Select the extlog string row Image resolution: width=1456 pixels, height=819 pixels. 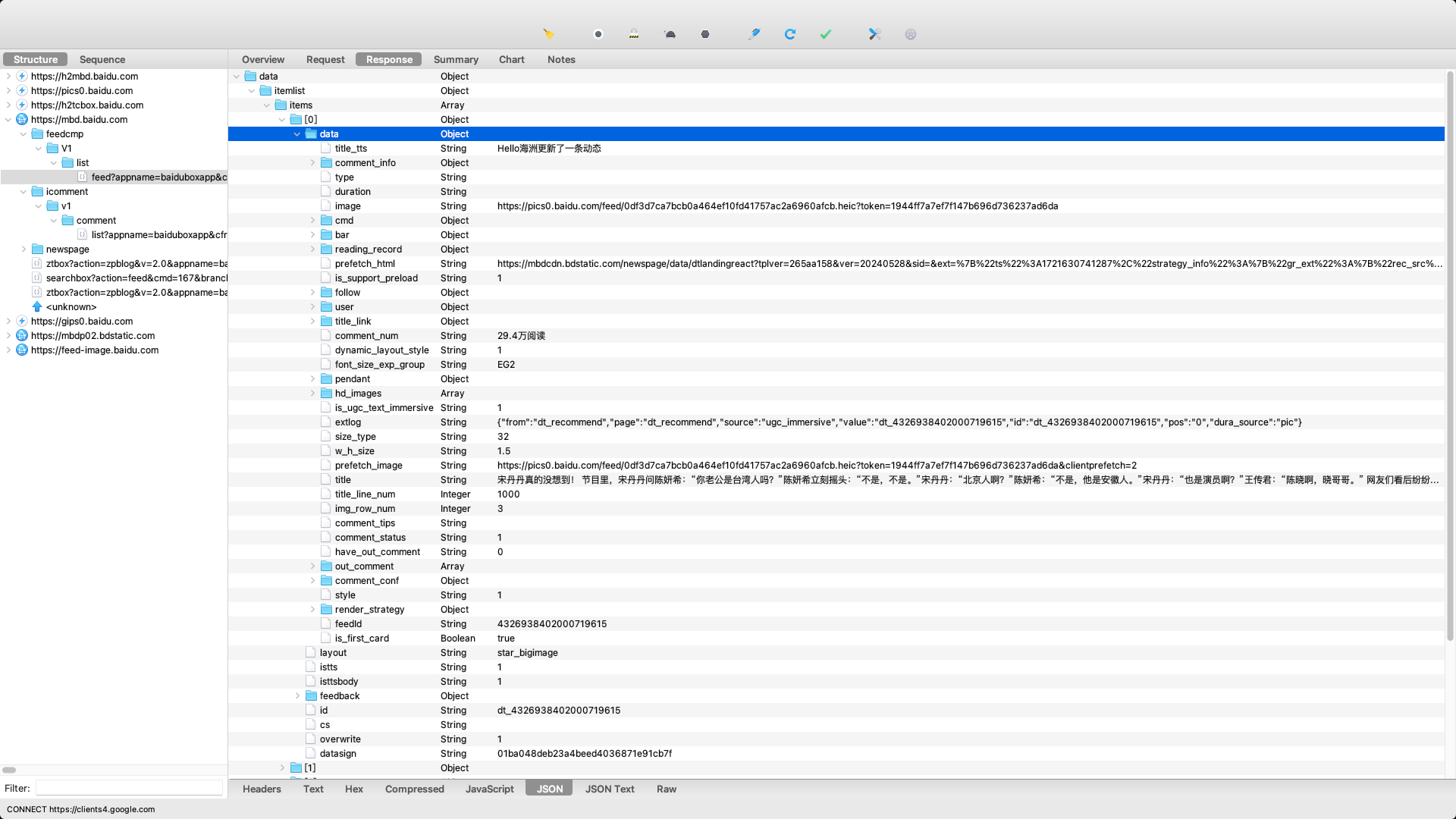click(x=836, y=422)
